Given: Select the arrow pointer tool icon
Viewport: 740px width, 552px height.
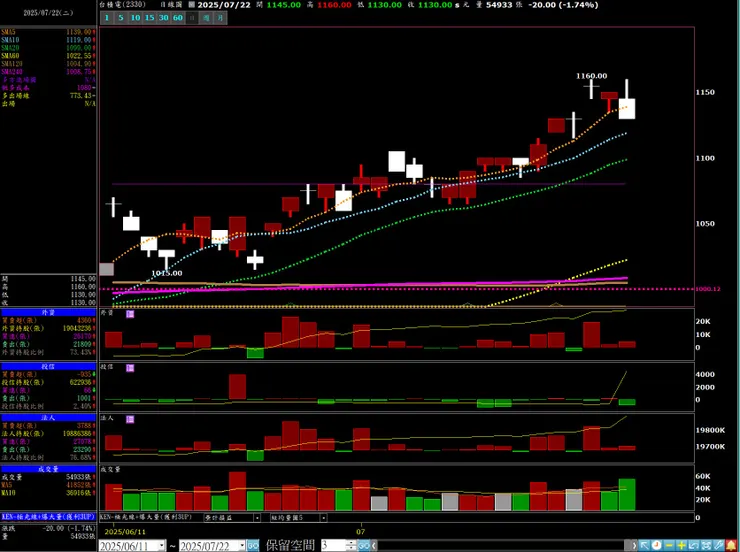Looking at the screenshot, I should 644,545.
